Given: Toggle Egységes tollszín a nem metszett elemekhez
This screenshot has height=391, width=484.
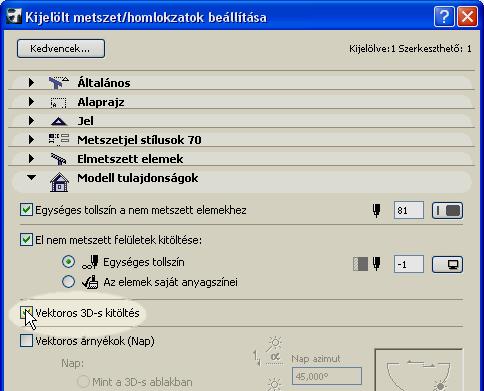Looking at the screenshot, I should tap(26, 210).
